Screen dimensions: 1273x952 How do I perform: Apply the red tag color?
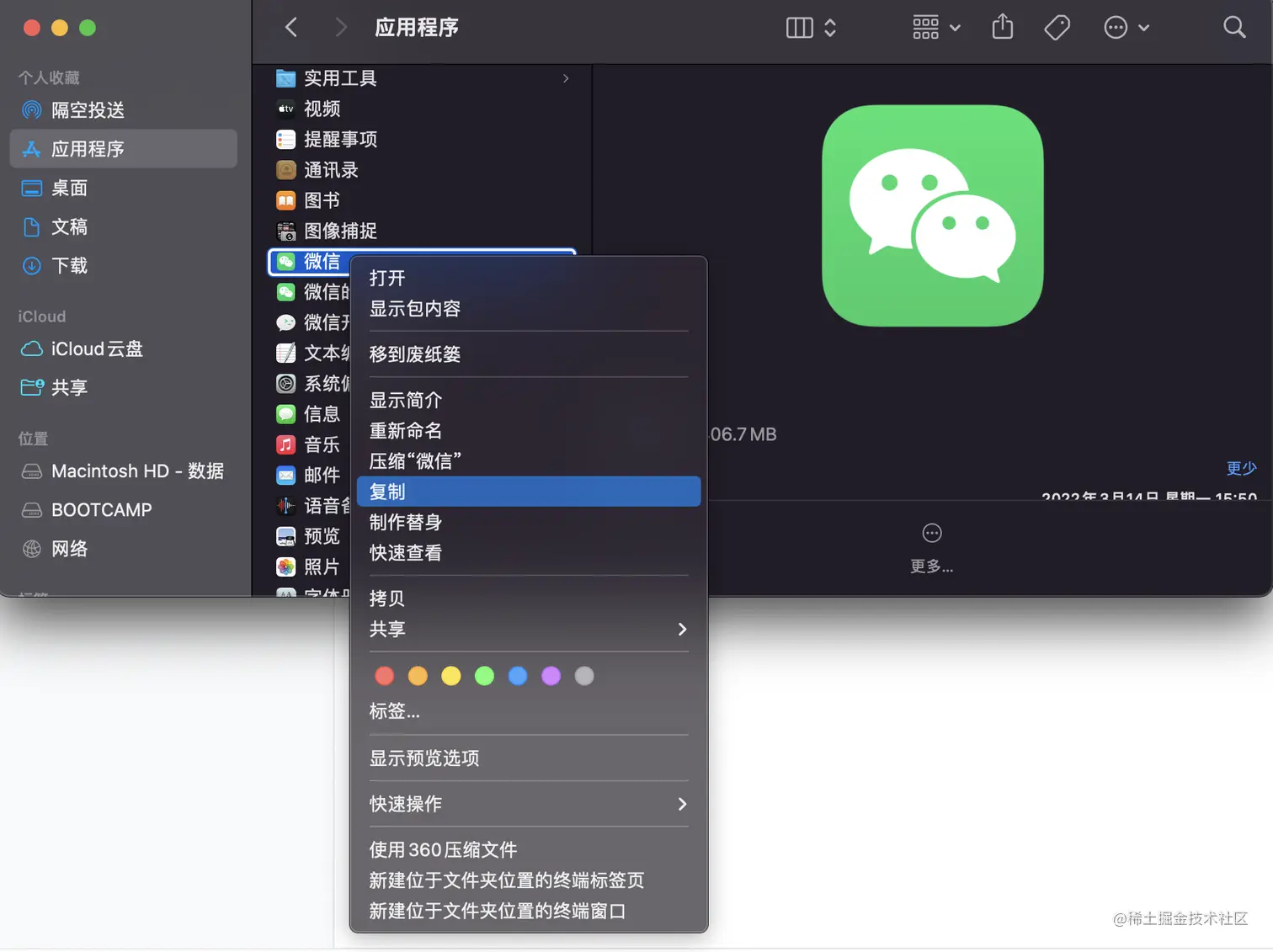[385, 676]
